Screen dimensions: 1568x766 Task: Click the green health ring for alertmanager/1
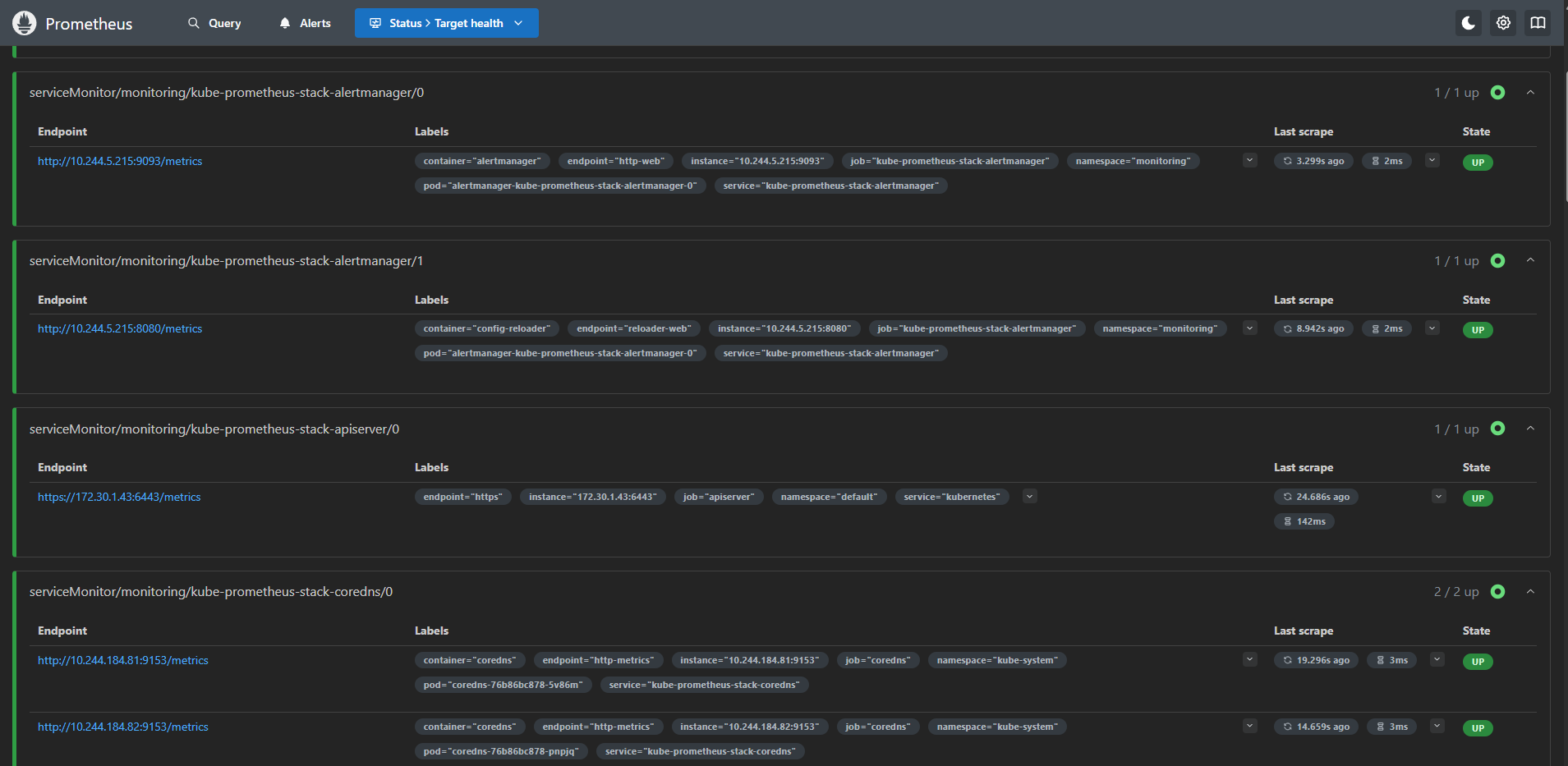[1497, 261]
